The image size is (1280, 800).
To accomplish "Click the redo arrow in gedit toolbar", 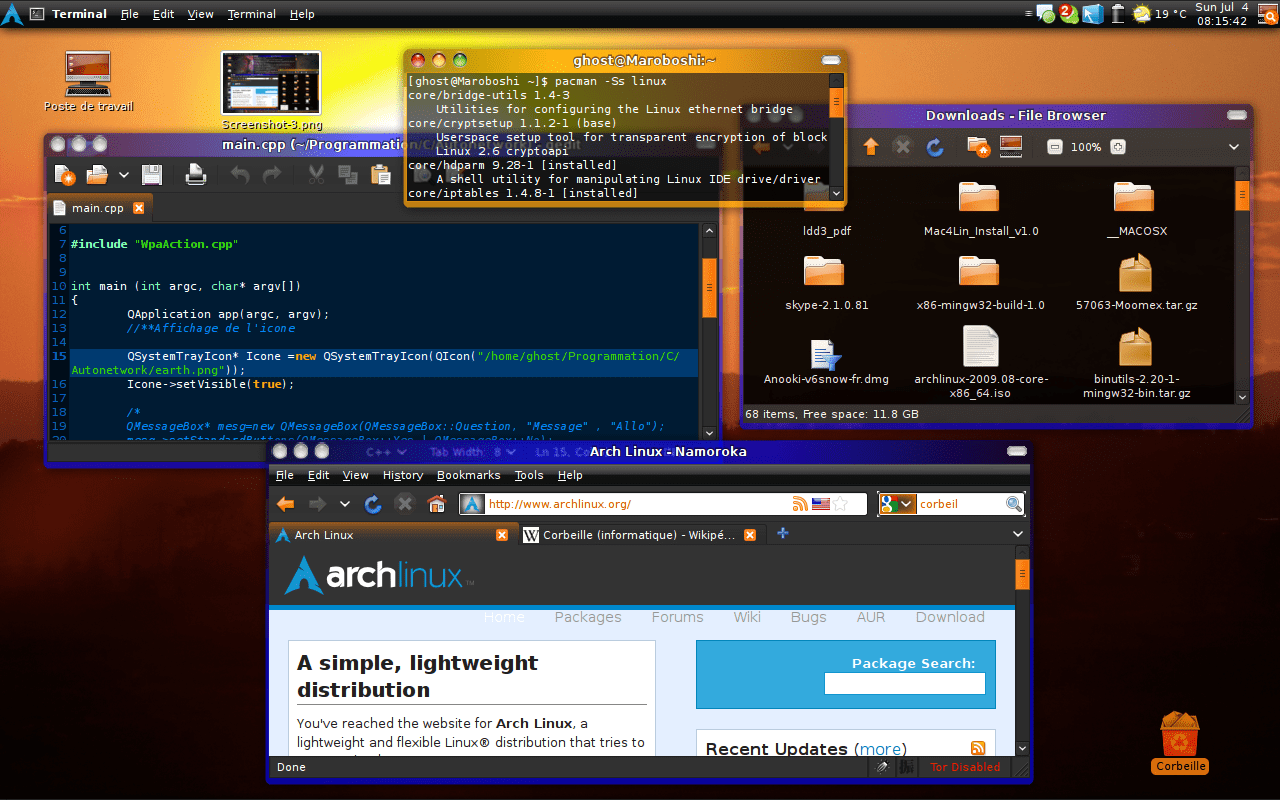I will (271, 175).
